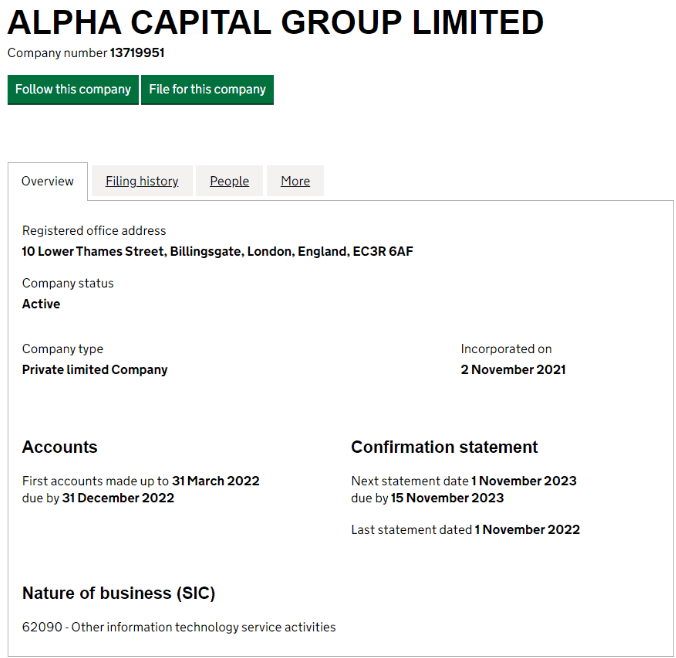
Task: Open the More tab
Action: pyautogui.click(x=295, y=181)
